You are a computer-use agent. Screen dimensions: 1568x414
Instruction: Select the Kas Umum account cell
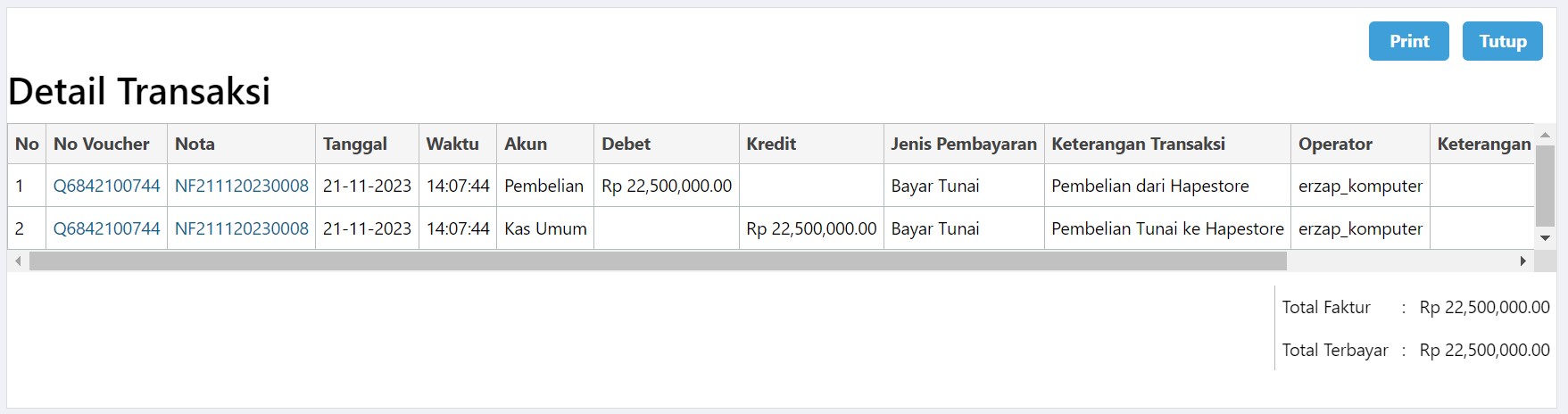tap(545, 228)
